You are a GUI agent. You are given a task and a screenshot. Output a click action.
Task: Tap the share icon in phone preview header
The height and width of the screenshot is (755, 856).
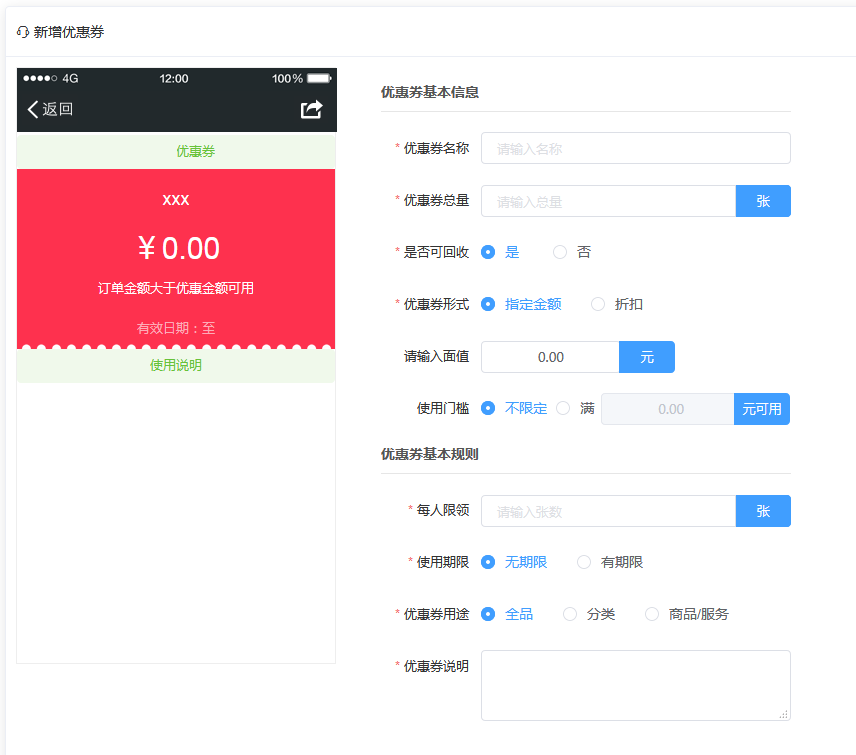point(312,109)
